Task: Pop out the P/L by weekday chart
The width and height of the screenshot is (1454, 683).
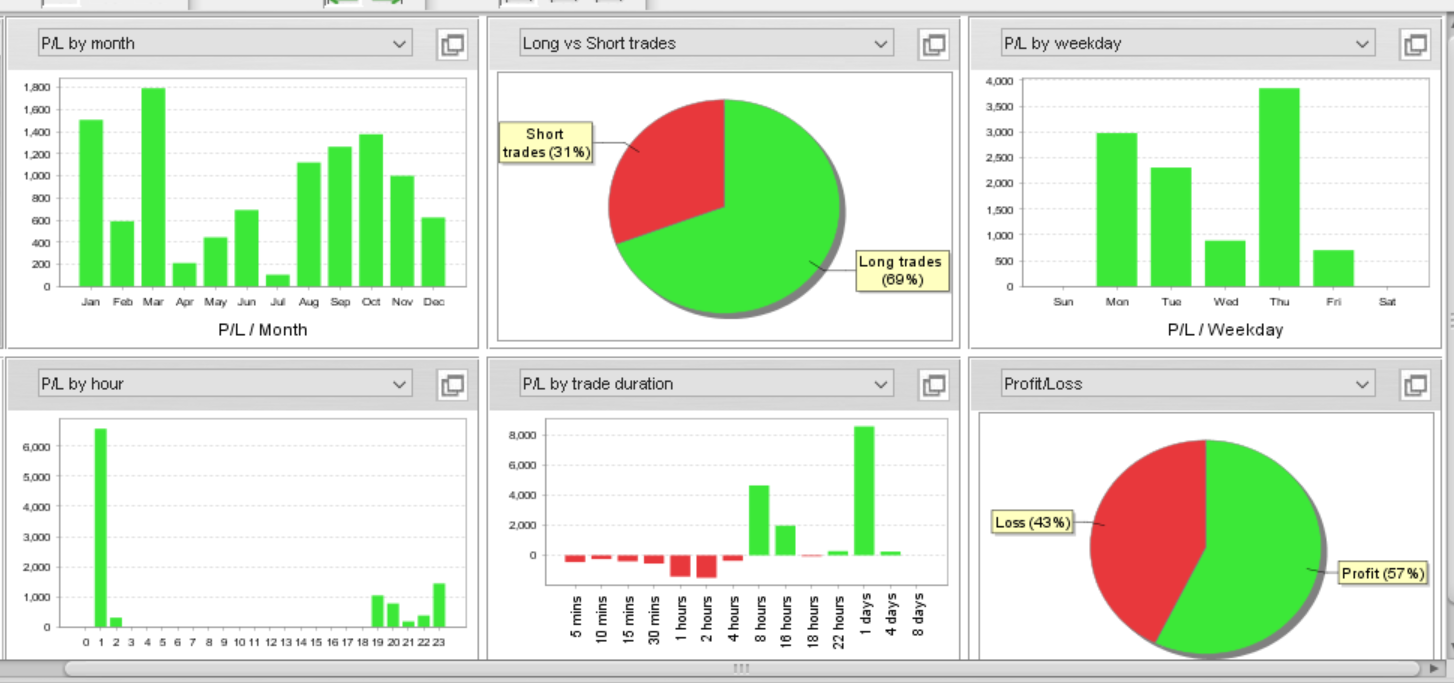Action: [1415, 44]
